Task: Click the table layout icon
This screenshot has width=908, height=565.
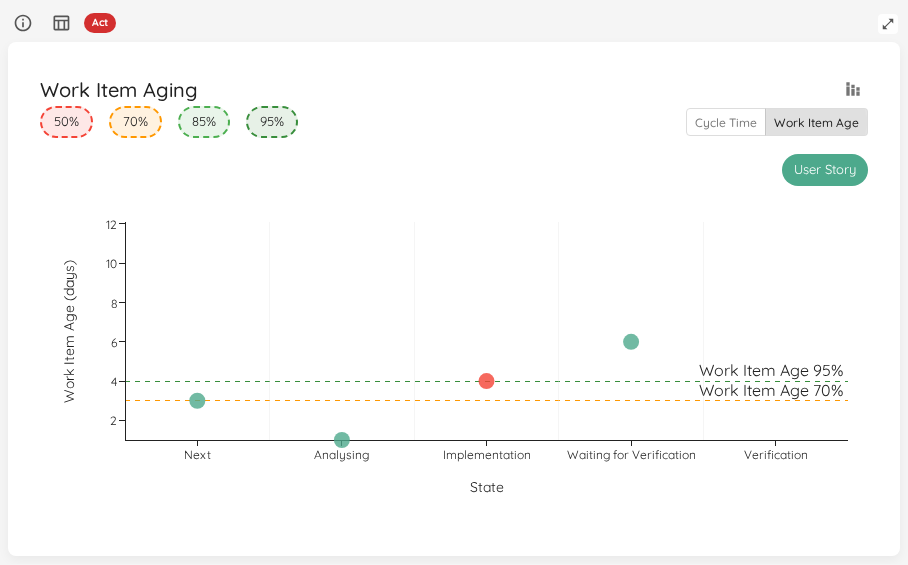Action: coord(61,23)
